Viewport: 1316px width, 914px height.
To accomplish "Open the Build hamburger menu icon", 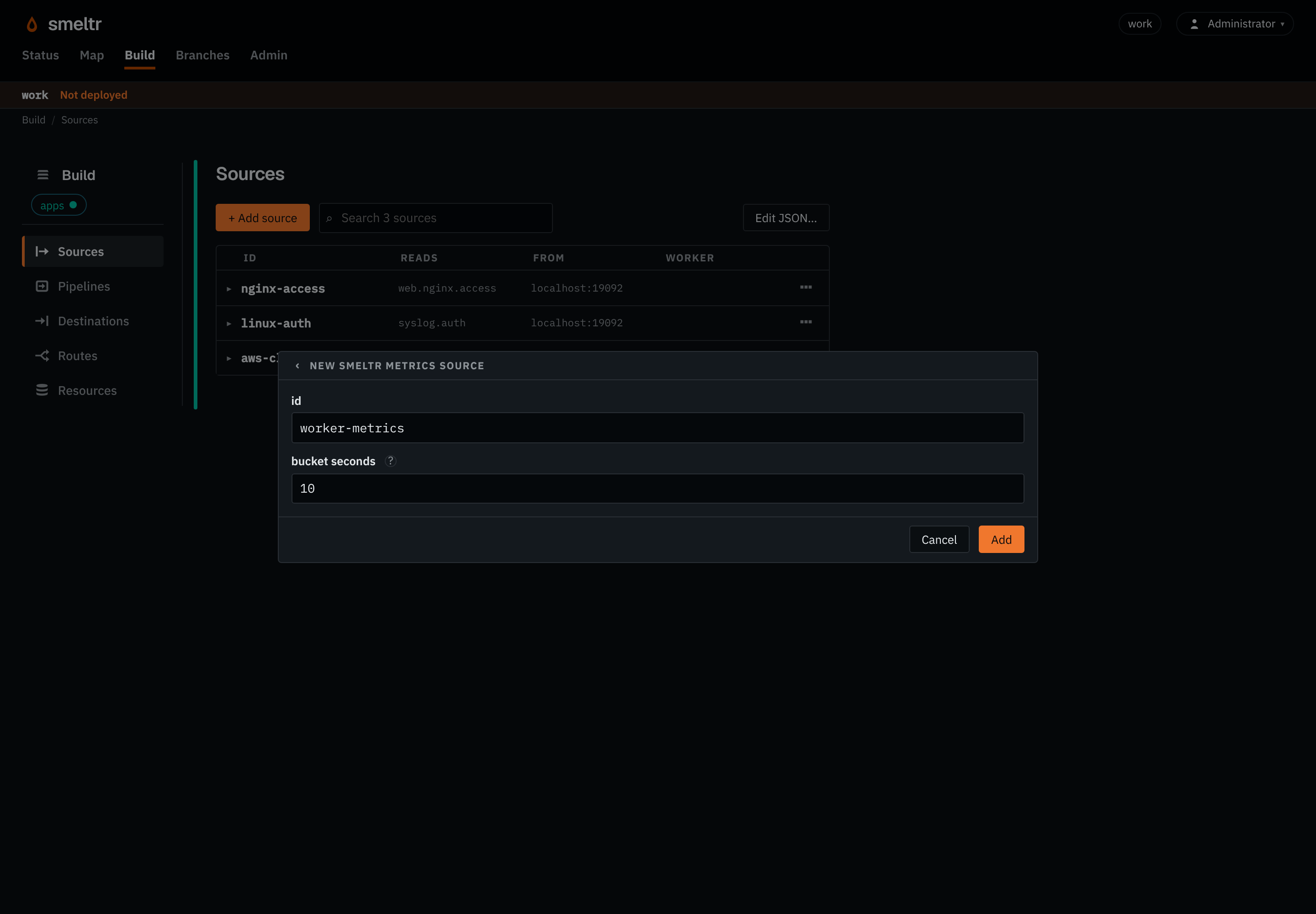I will point(43,175).
